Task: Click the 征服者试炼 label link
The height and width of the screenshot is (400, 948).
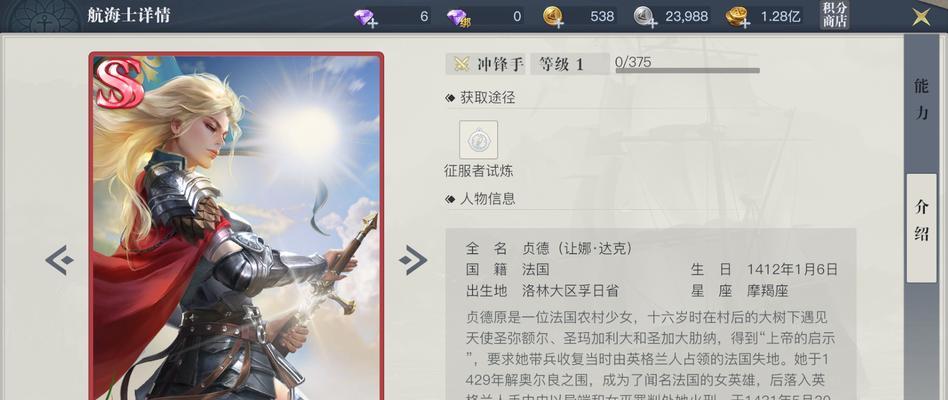Action: 478,171
